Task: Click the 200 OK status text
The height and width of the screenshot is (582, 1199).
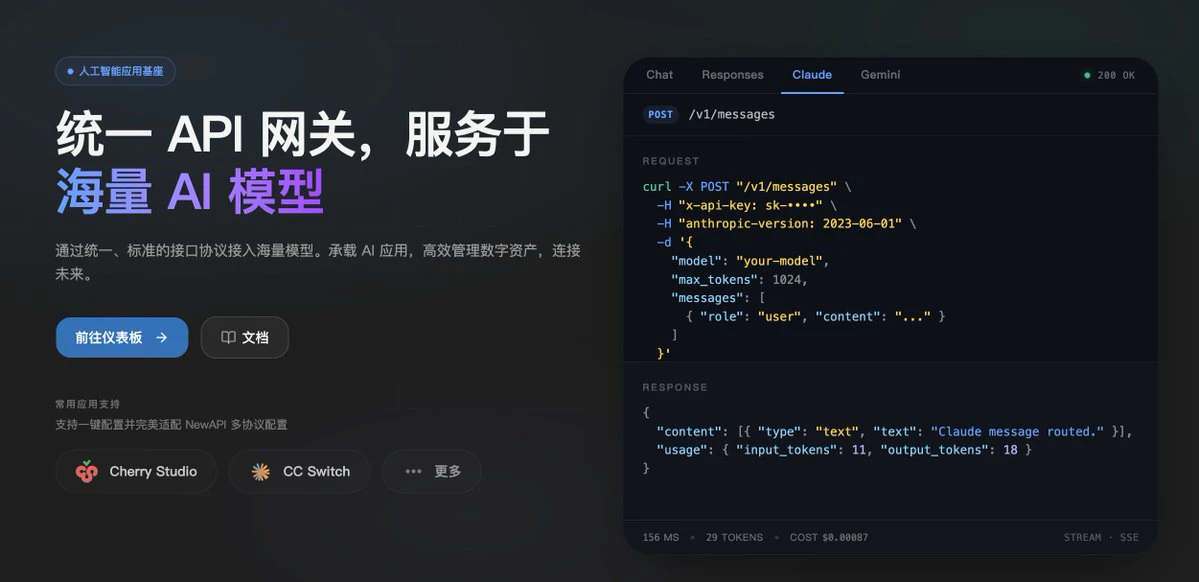Action: pos(1116,75)
